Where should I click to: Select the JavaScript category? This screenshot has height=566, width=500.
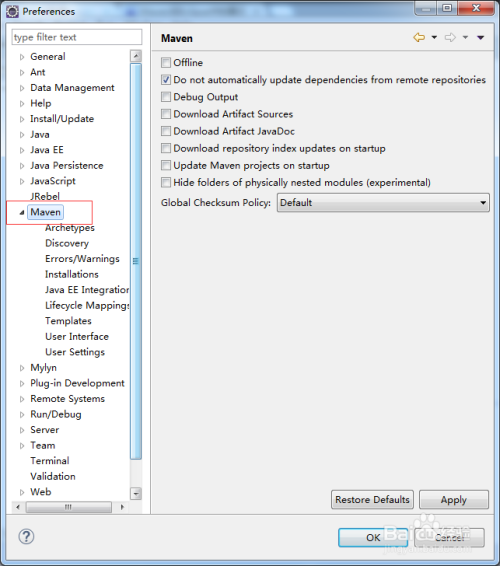tap(53, 181)
